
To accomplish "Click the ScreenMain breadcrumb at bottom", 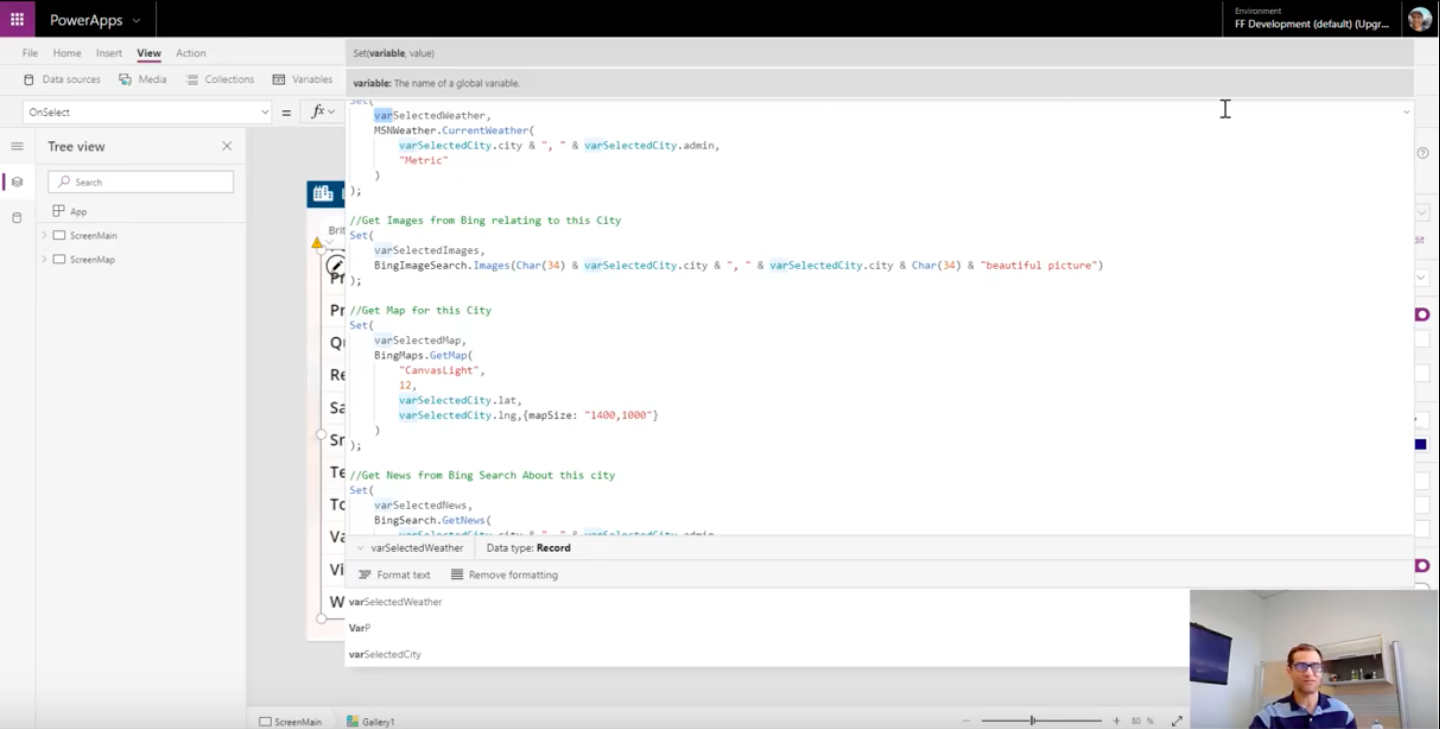I will (290, 721).
